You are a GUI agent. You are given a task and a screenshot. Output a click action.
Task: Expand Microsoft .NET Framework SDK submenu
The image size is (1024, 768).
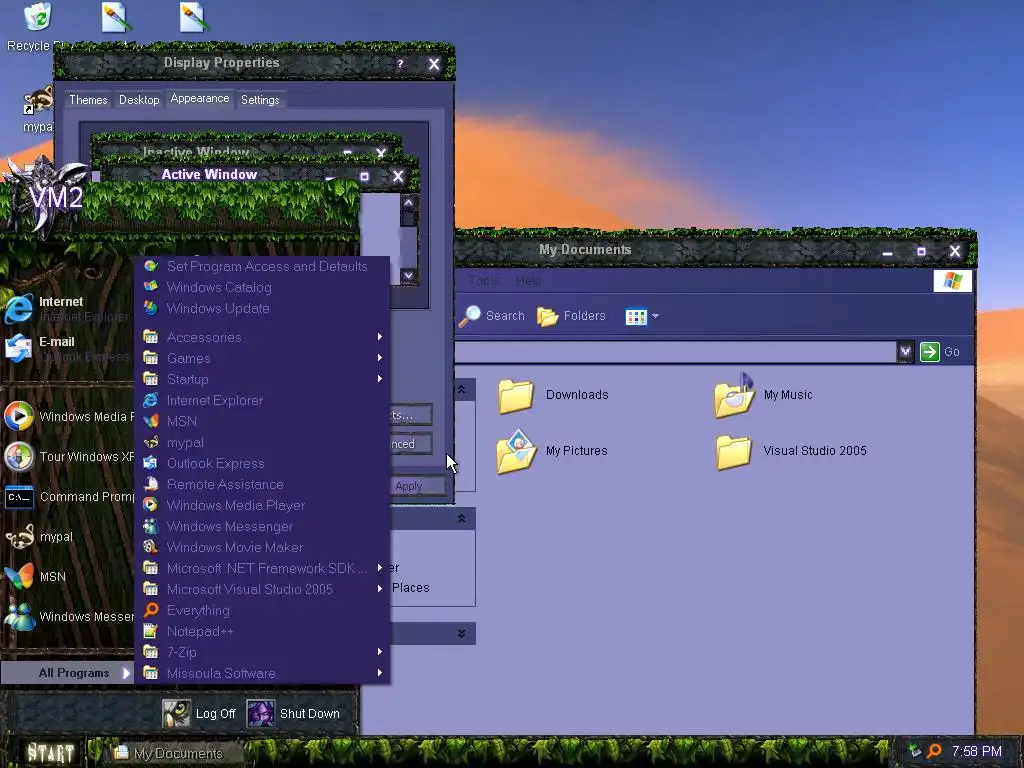pyautogui.click(x=262, y=568)
